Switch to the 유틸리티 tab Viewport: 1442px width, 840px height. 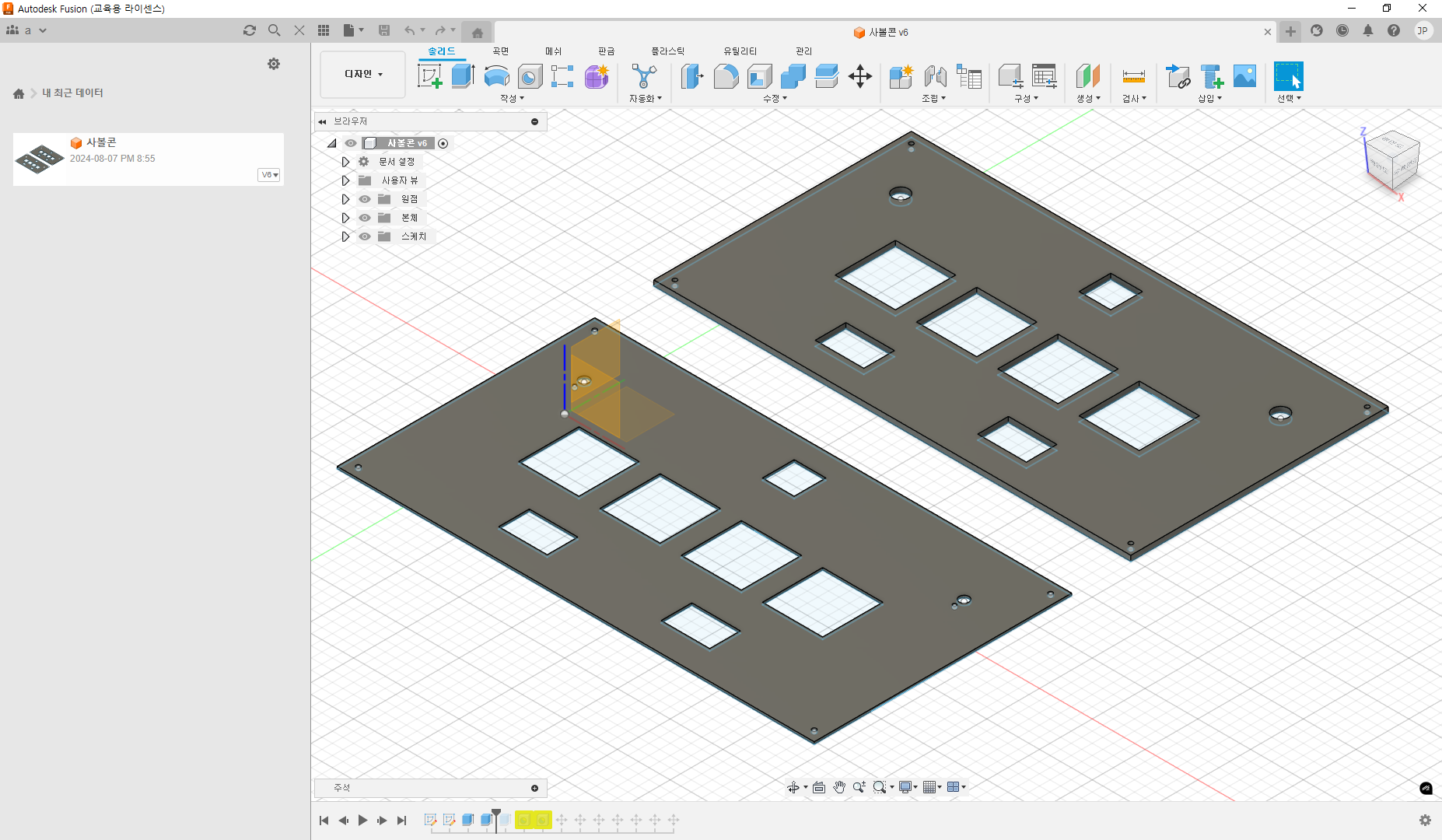point(740,51)
